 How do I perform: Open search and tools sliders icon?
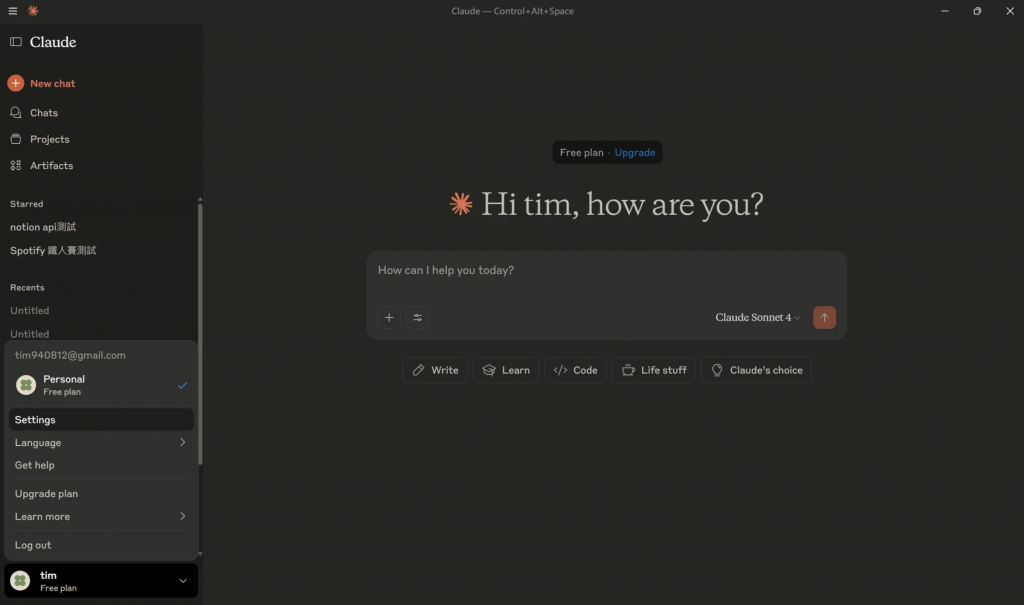tap(417, 318)
